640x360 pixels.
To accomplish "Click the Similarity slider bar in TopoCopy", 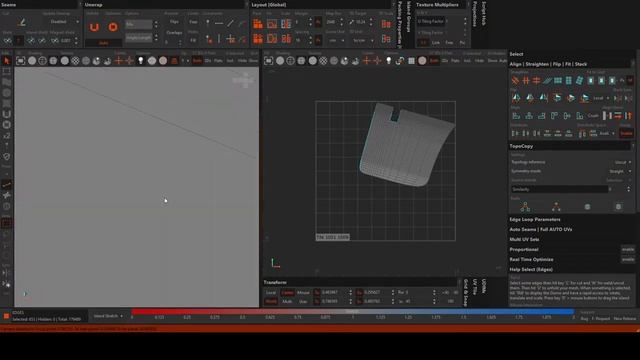I will [x=559, y=189].
